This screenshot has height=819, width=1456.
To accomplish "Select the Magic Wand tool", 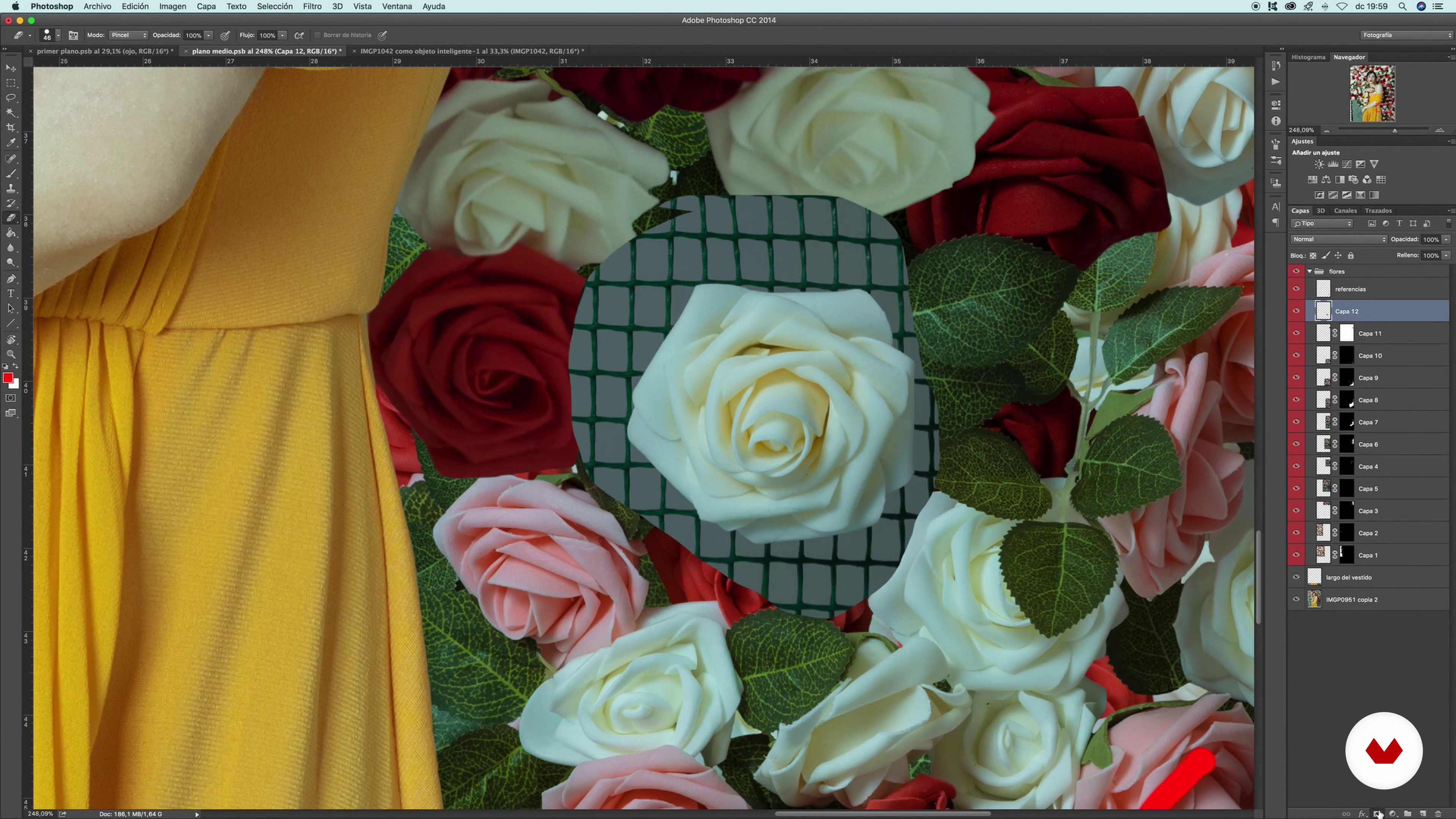I will click(11, 113).
